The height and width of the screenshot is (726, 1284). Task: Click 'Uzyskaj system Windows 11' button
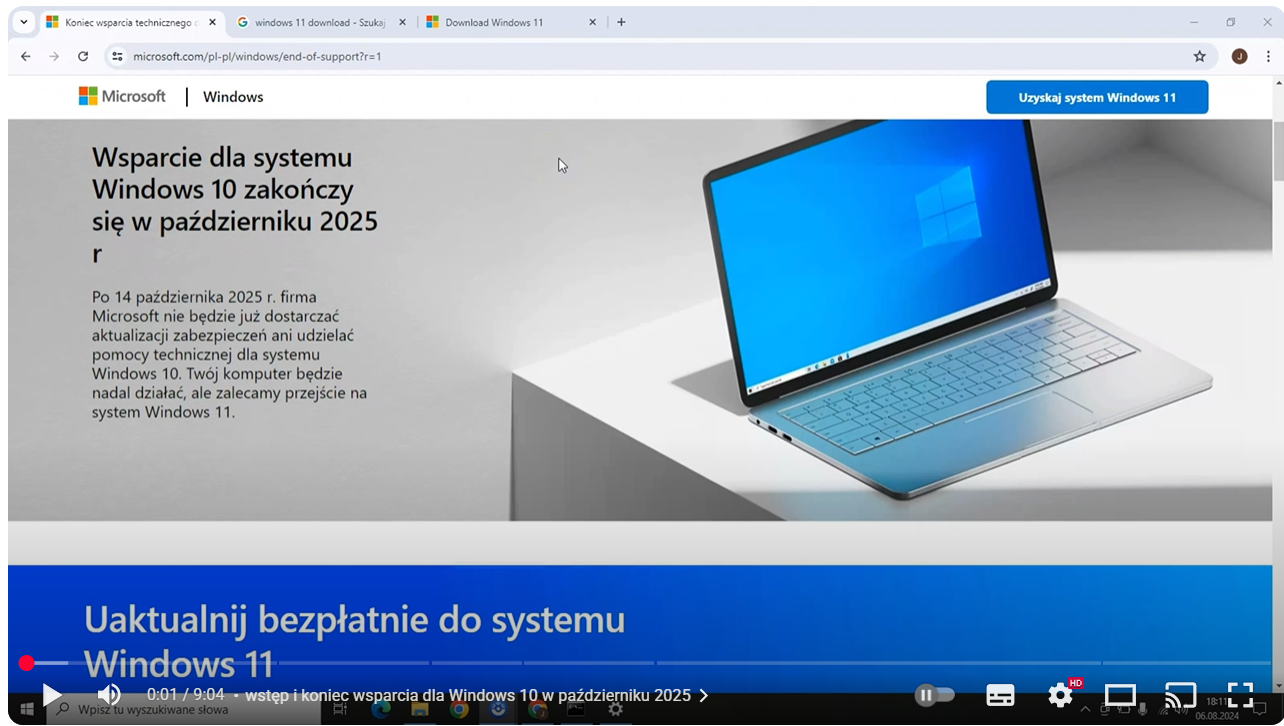pyautogui.click(x=1096, y=97)
